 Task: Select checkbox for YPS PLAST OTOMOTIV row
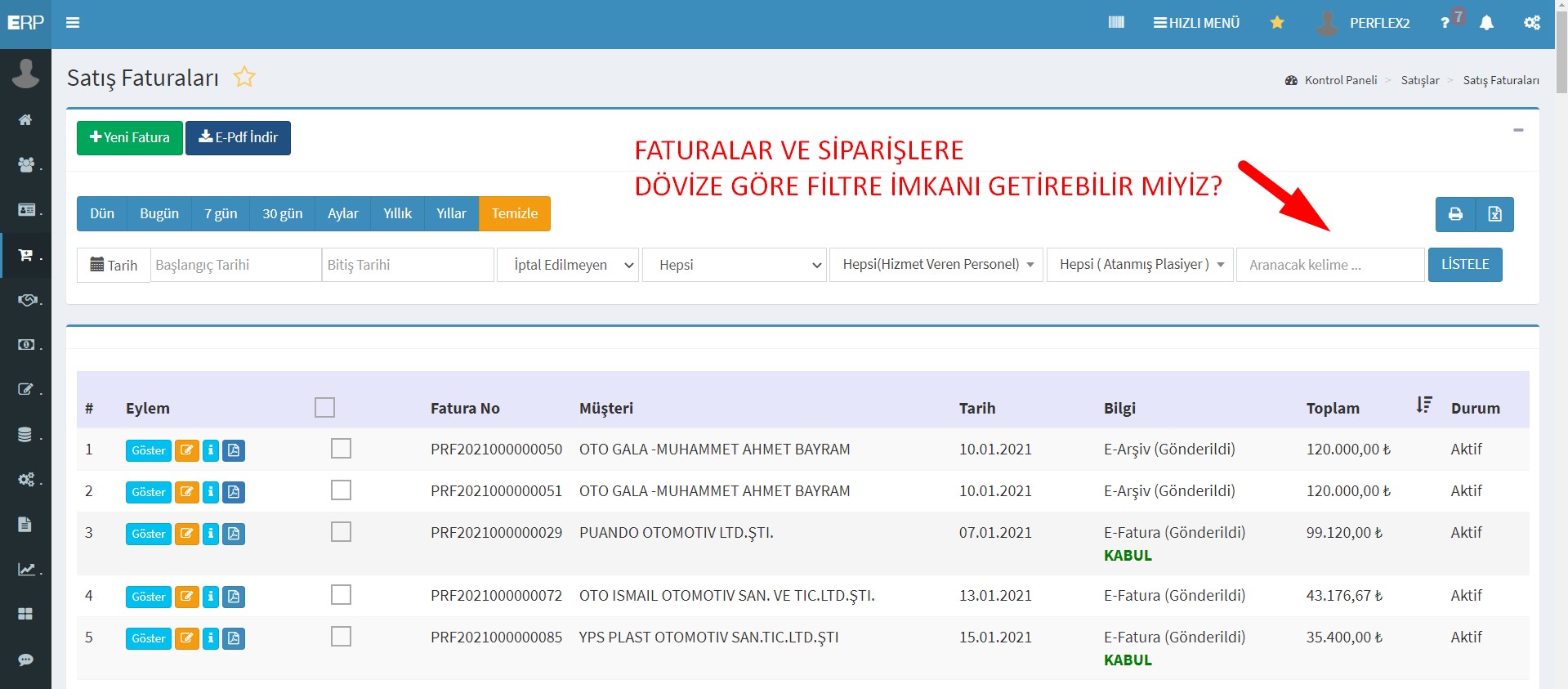pyautogui.click(x=341, y=637)
